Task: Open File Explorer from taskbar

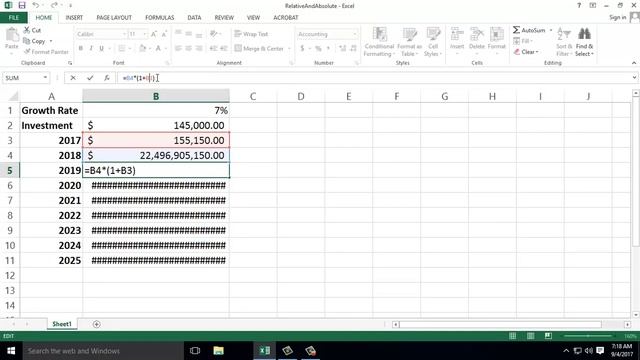Action: pyautogui.click(x=218, y=351)
